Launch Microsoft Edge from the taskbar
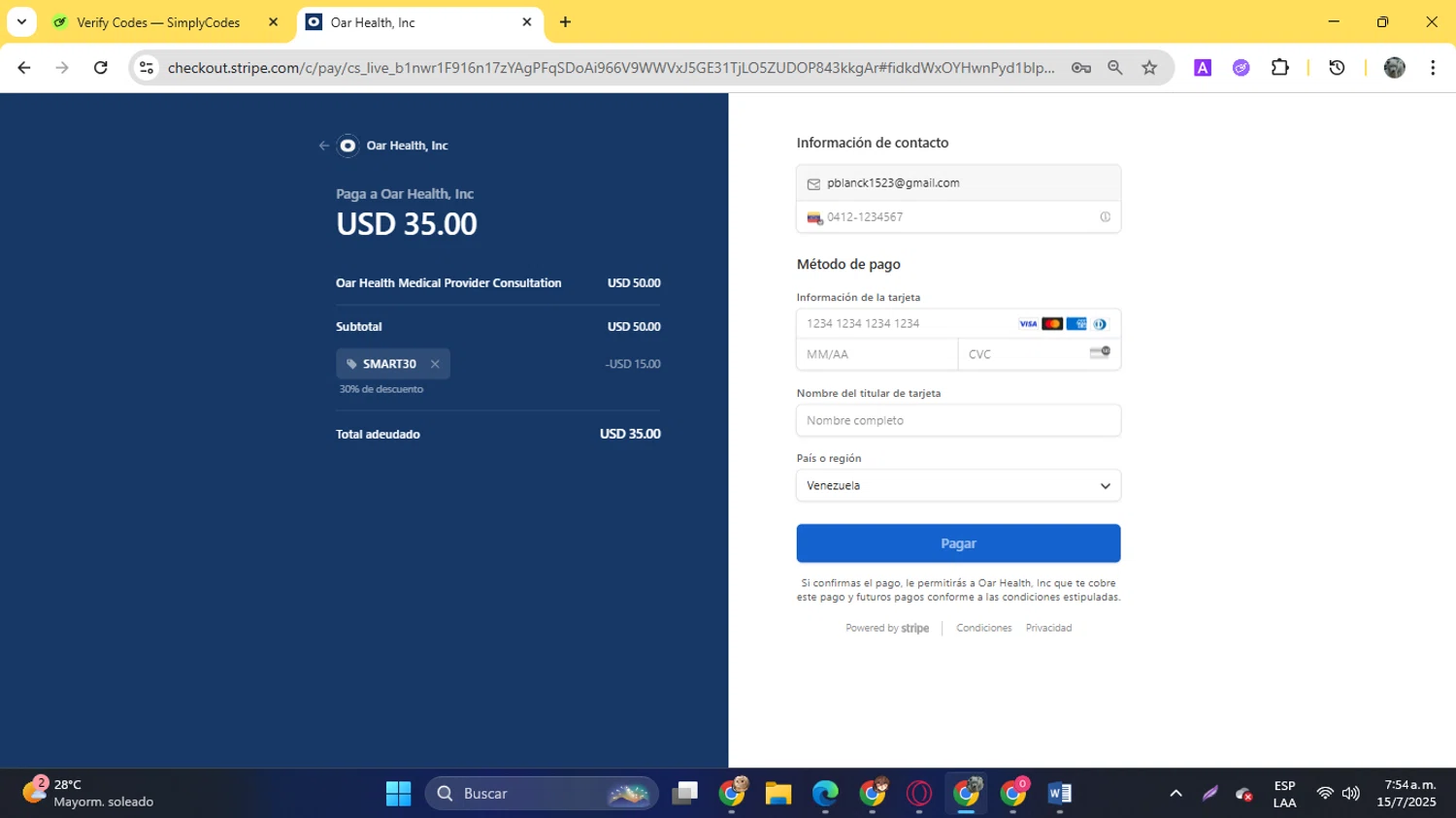Viewport: 1456px width, 818px height. tap(825, 794)
